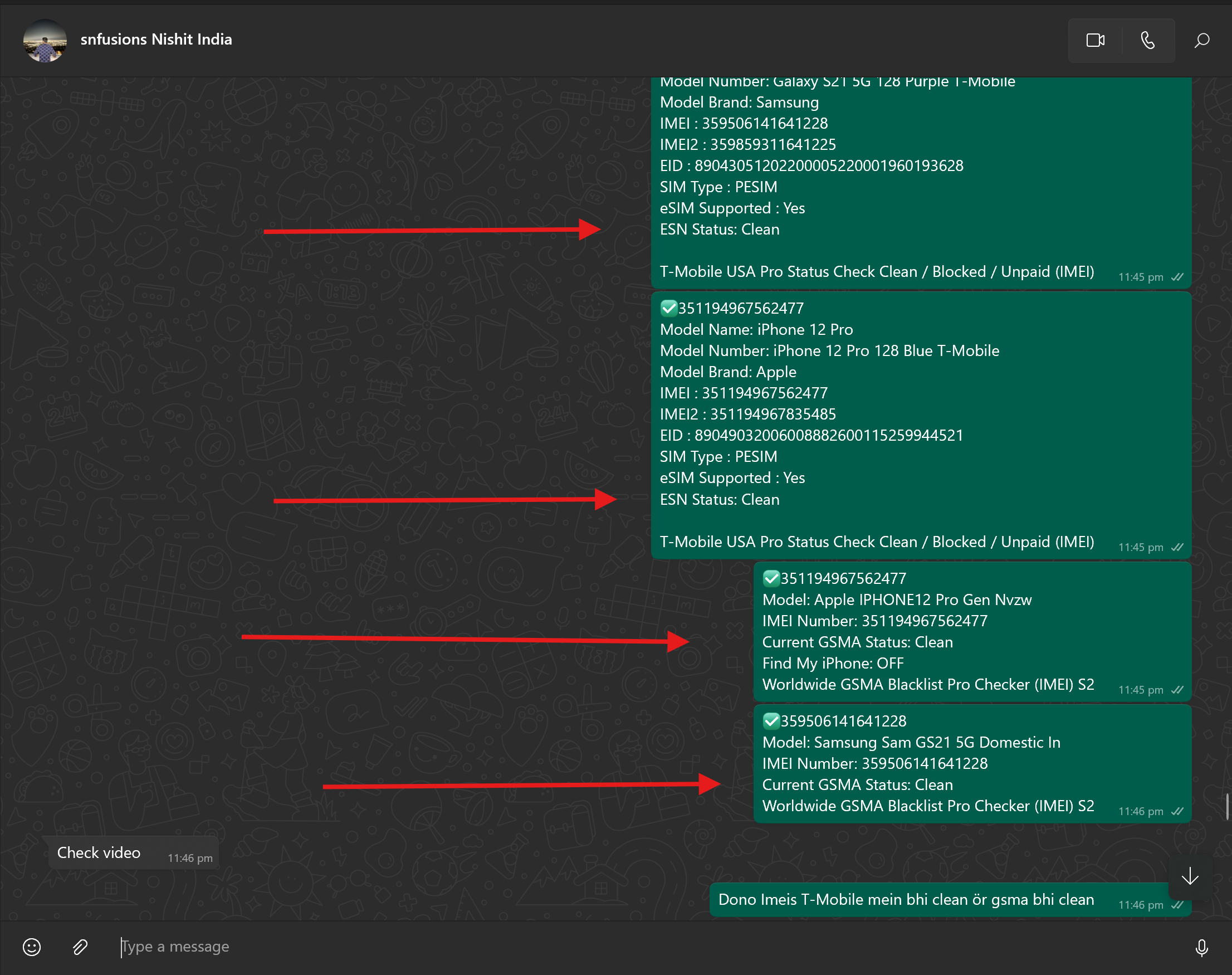Click the microphone voice message icon
This screenshot has height=975, width=1232.
tap(1201, 948)
